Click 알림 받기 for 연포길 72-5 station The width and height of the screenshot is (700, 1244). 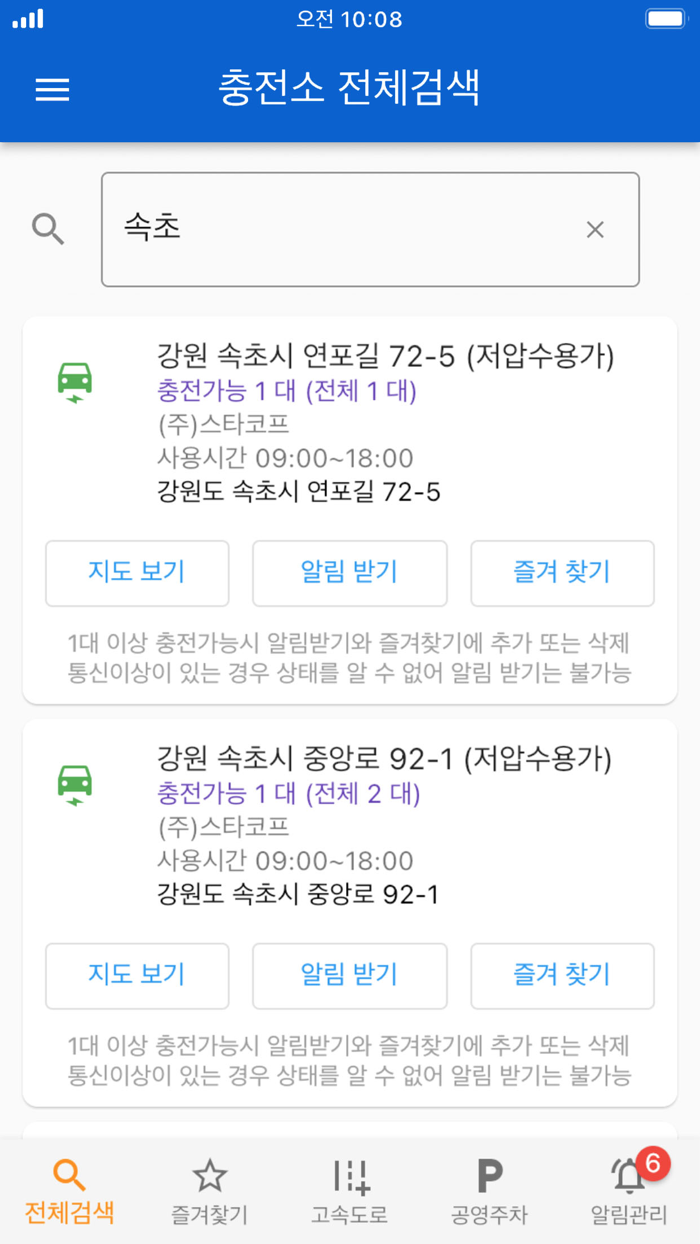pyautogui.click(x=349, y=573)
